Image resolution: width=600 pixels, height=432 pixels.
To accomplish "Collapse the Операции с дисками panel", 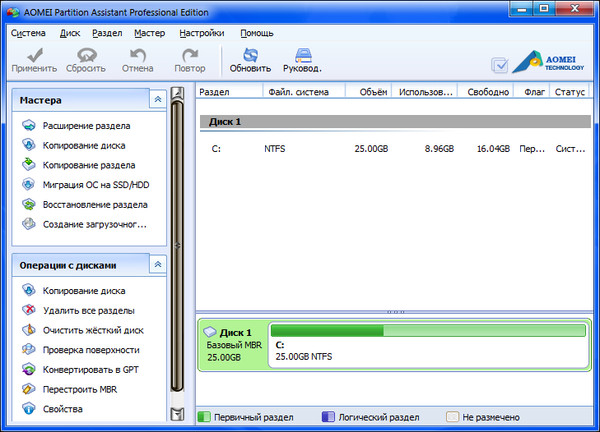I will click(157, 265).
